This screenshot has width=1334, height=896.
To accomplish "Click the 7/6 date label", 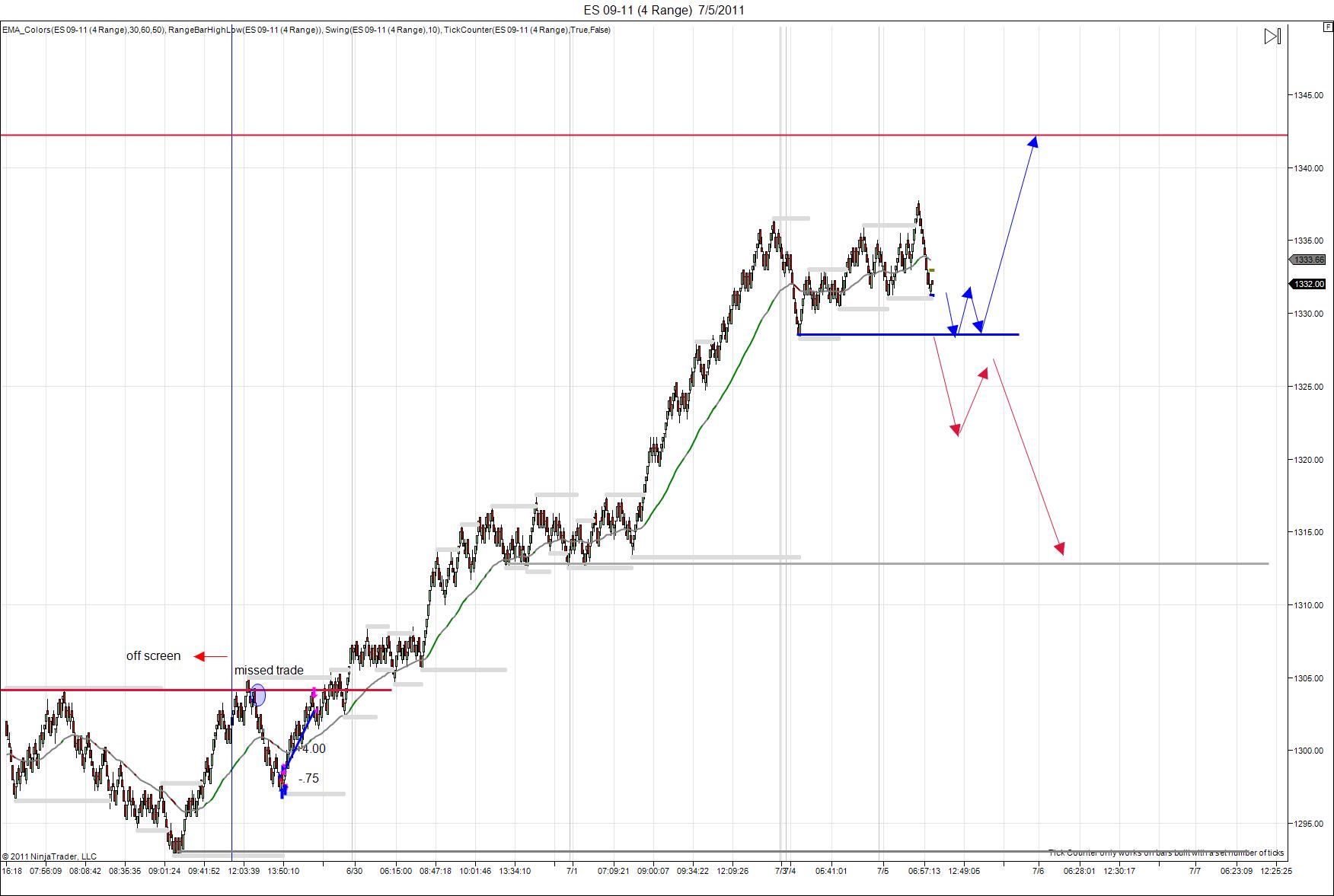I will tap(1039, 871).
